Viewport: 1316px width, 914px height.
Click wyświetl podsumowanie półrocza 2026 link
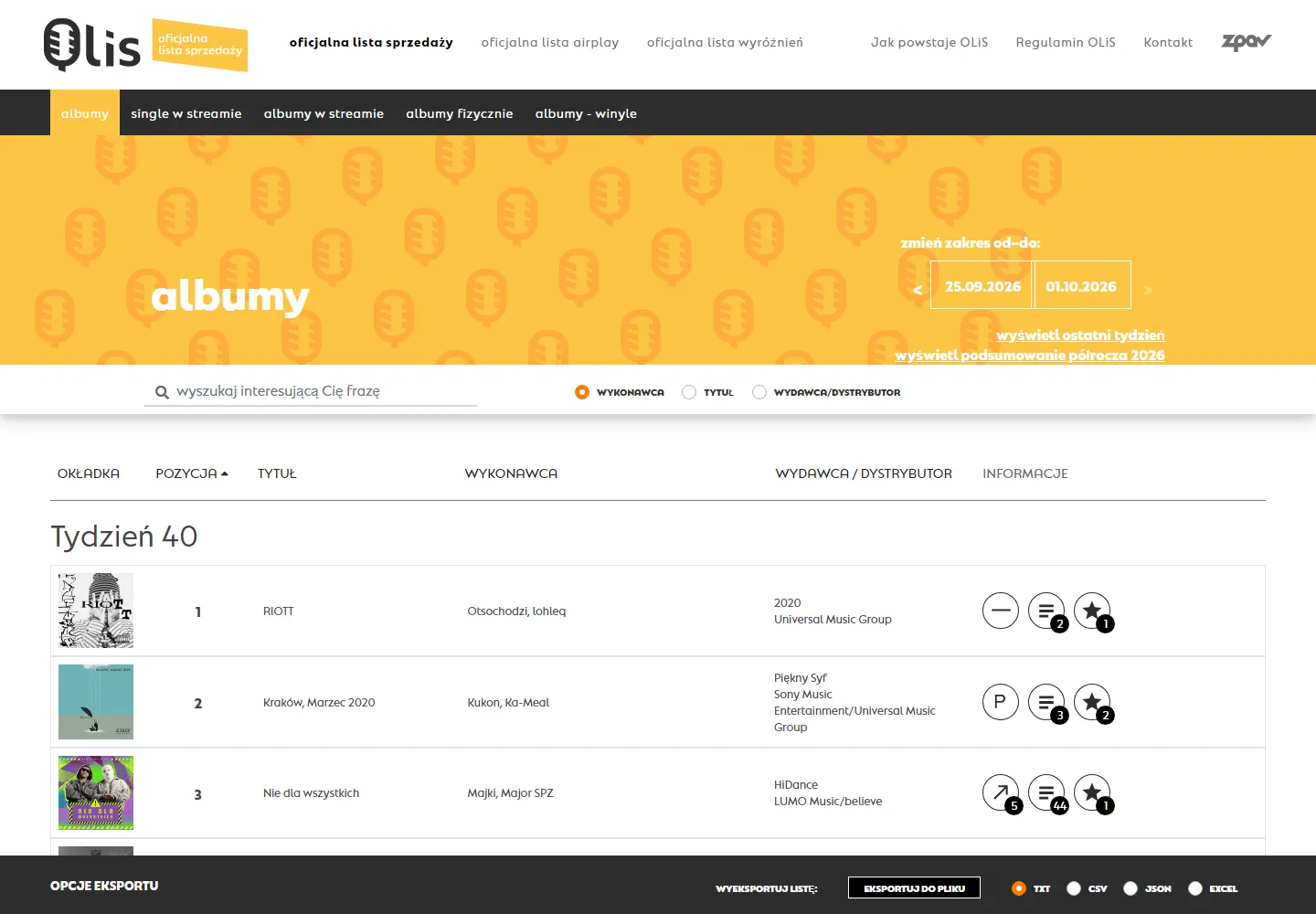coord(1030,356)
